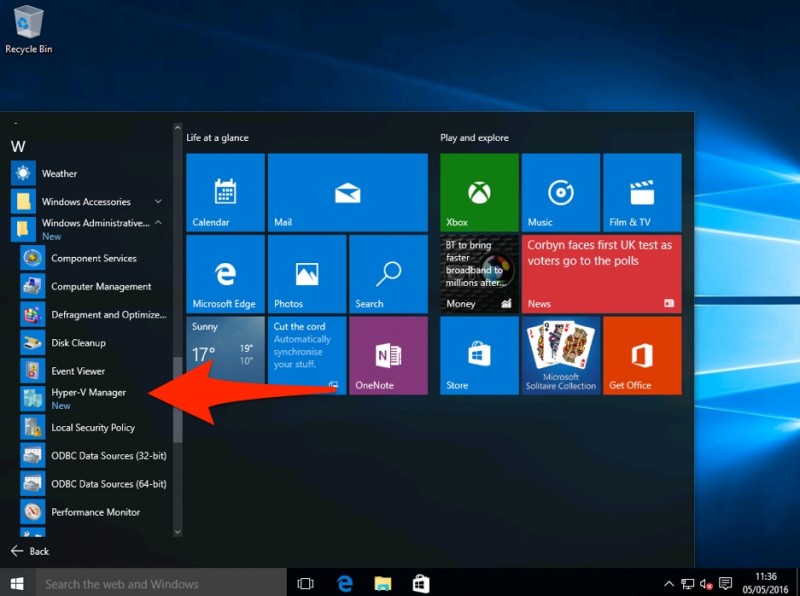This screenshot has height=596, width=800.
Task: Click the Weather app icon in the list
Action: pos(23,173)
